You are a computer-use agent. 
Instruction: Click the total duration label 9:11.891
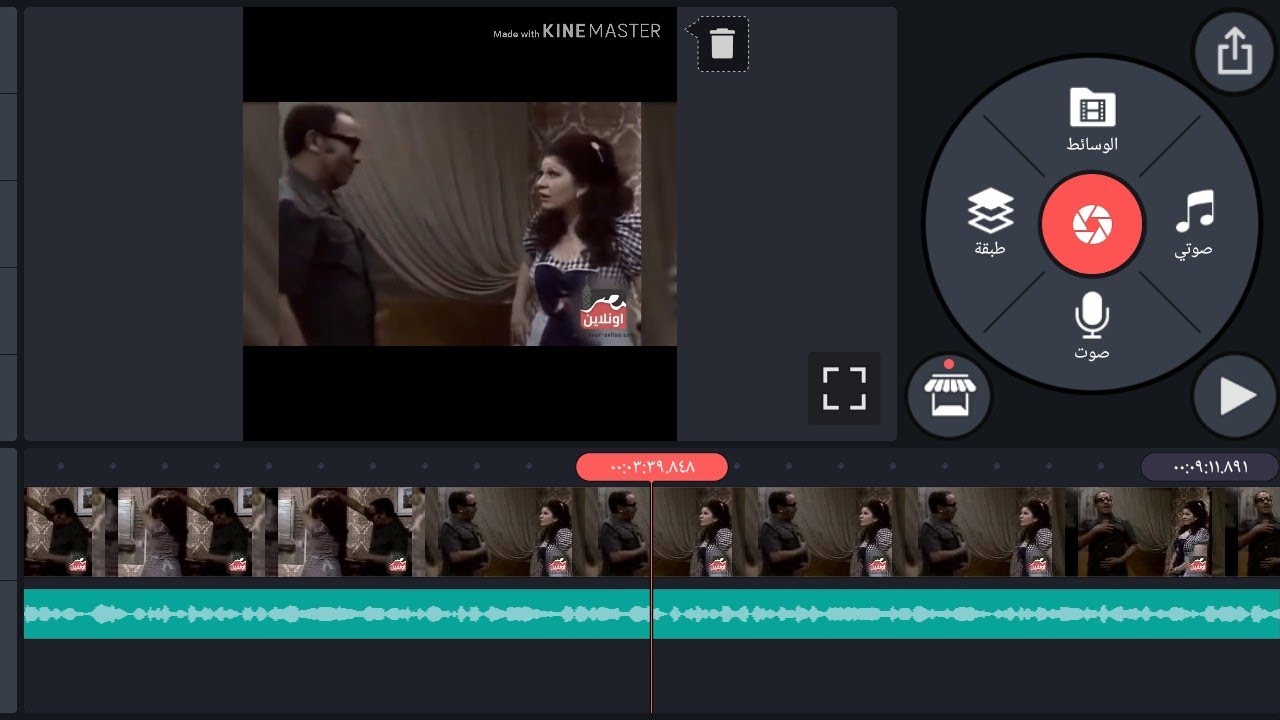tap(1210, 467)
